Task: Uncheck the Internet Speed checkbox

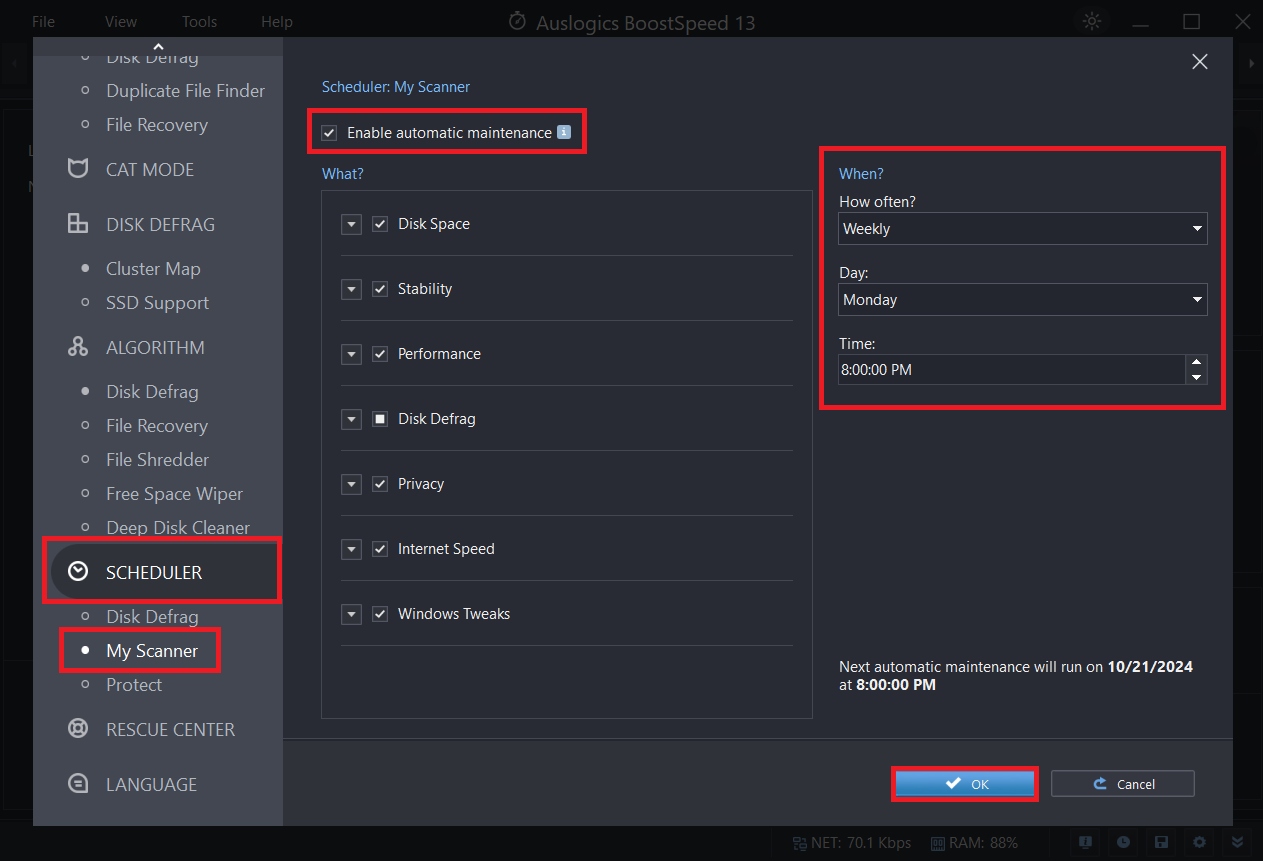Action: pos(380,549)
